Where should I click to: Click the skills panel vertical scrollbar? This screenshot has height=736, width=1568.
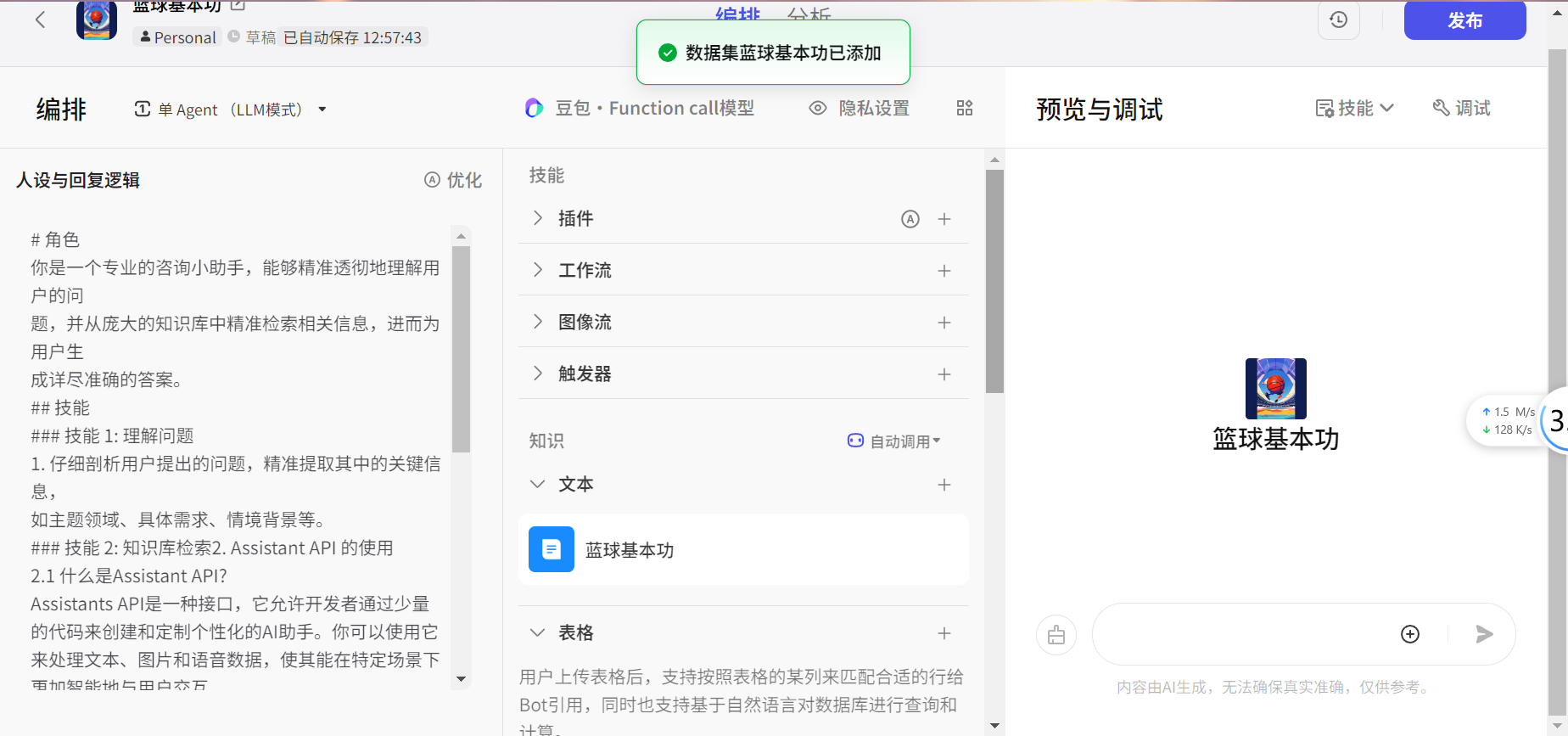click(x=994, y=280)
